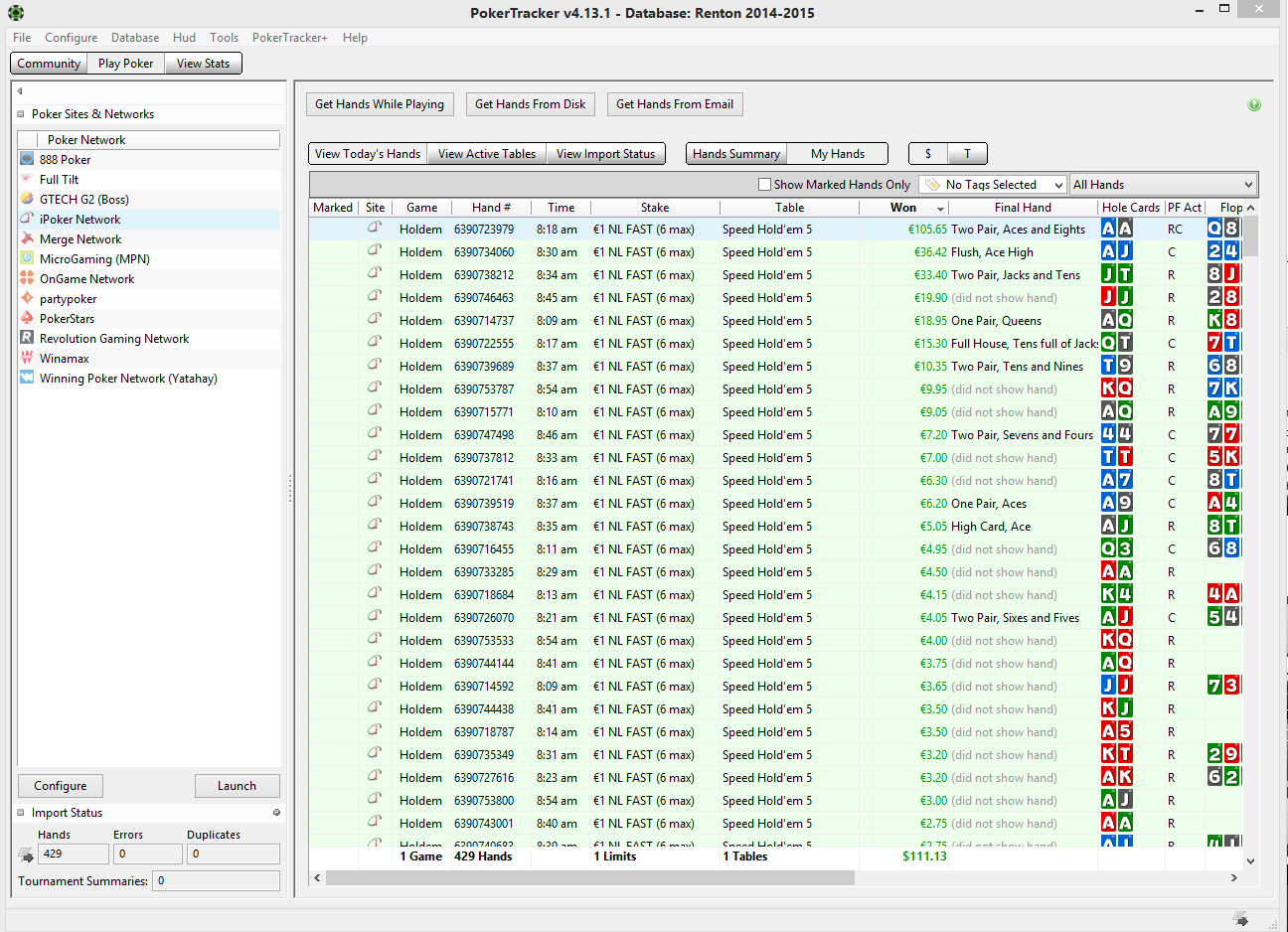
Task: Click the Final Hand column header
Action: (1023, 208)
